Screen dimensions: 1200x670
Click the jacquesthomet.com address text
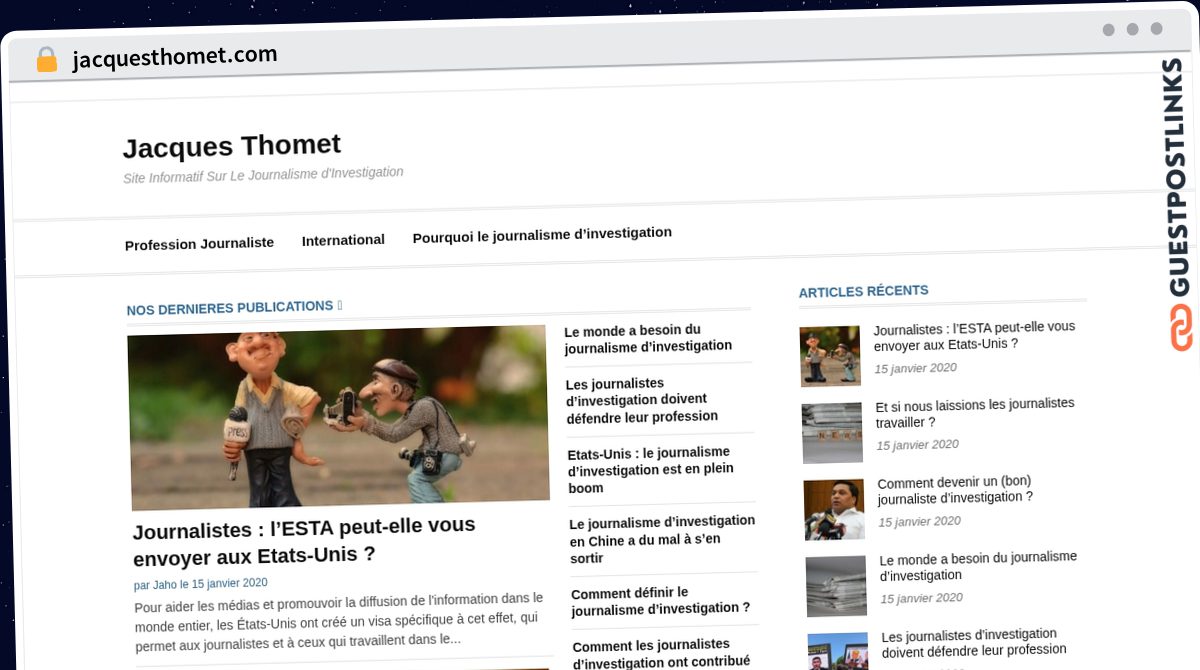click(175, 57)
